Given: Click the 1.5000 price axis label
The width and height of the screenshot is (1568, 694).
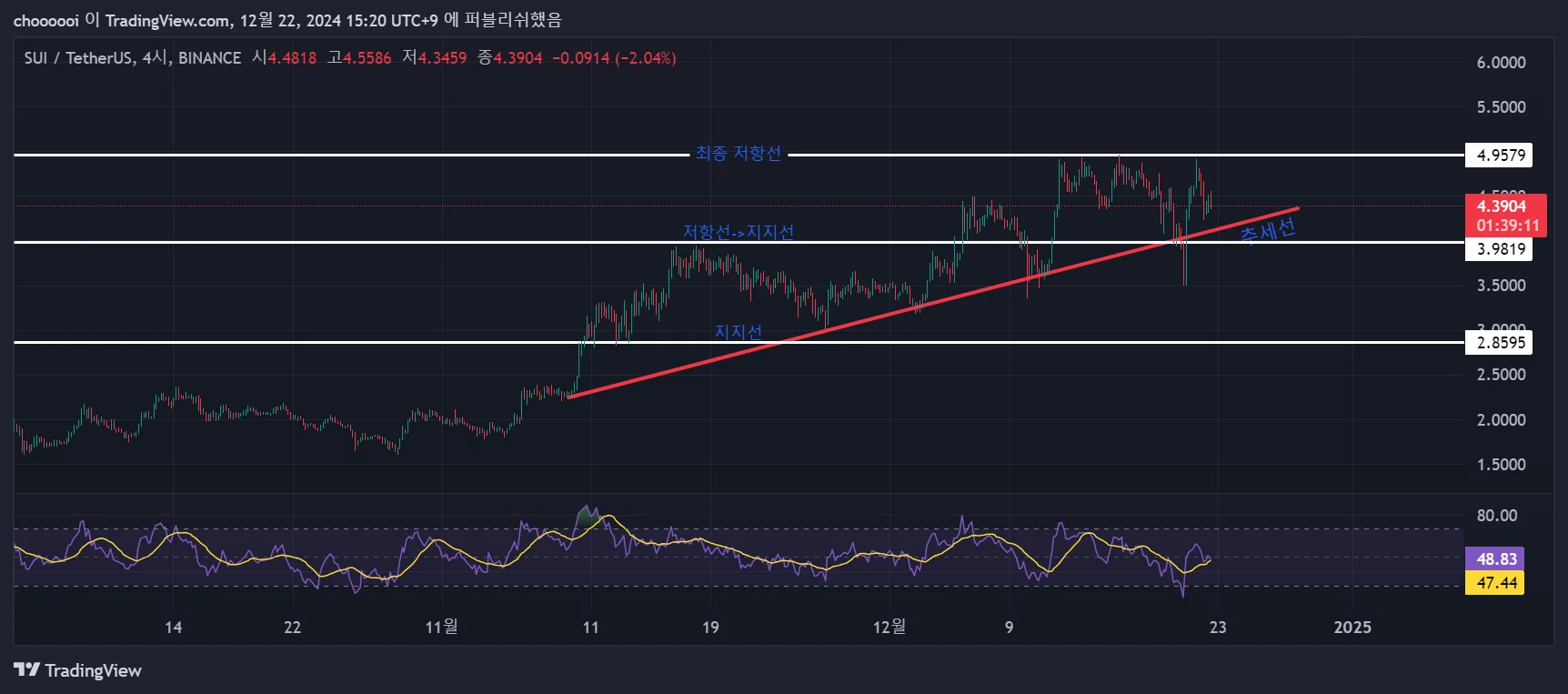Looking at the screenshot, I should (1501, 465).
